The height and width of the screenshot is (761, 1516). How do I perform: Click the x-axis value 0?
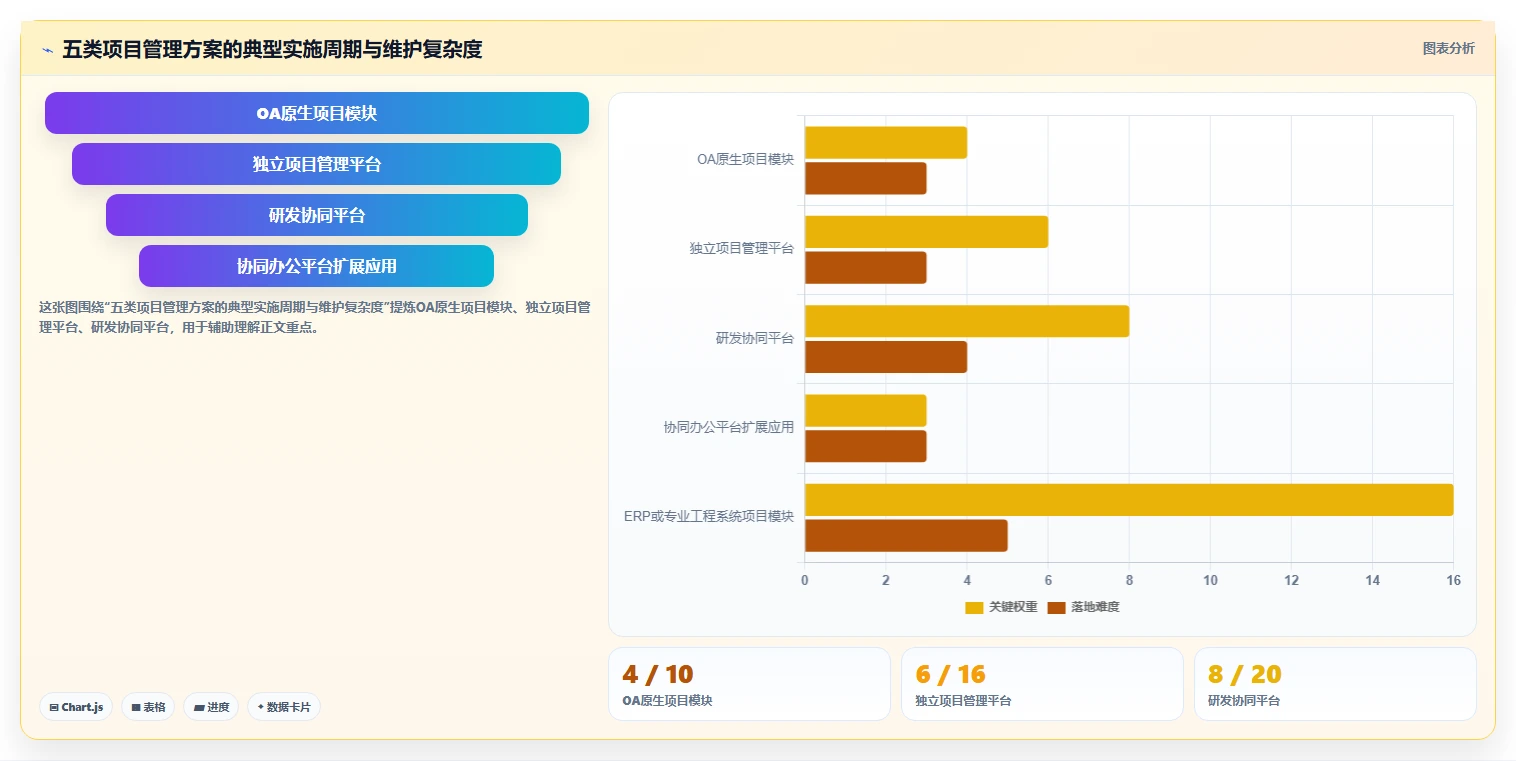[x=805, y=580]
